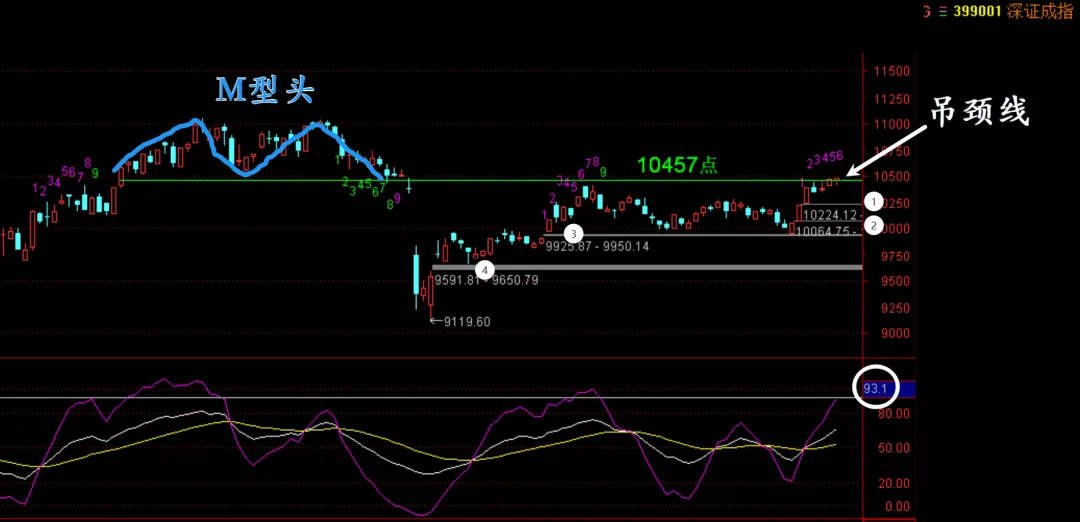Image resolution: width=1080 pixels, height=522 pixels.
Task: Click the 10224.12 gap label
Action: [832, 214]
